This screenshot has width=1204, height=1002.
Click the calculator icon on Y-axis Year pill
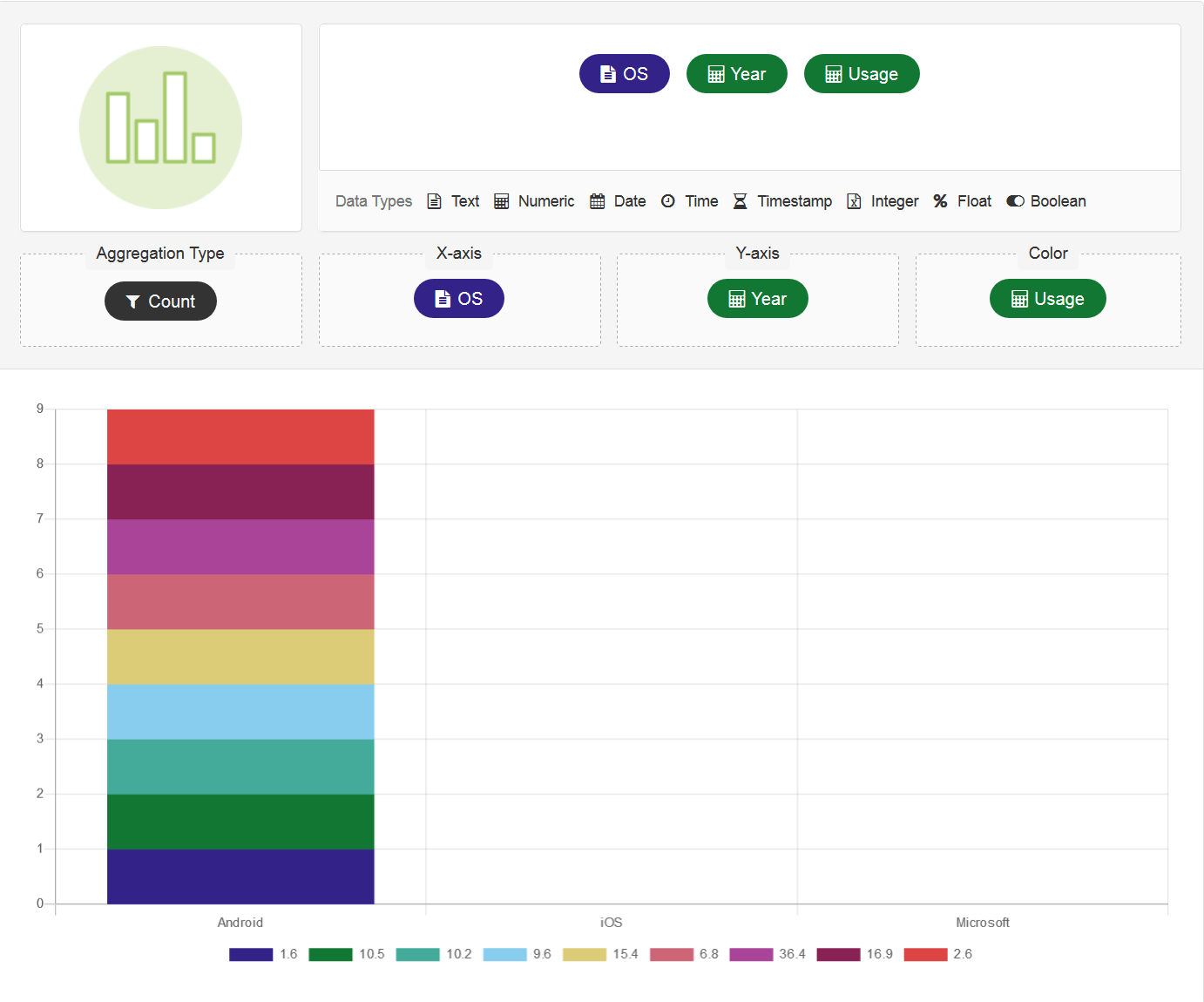[737, 299]
